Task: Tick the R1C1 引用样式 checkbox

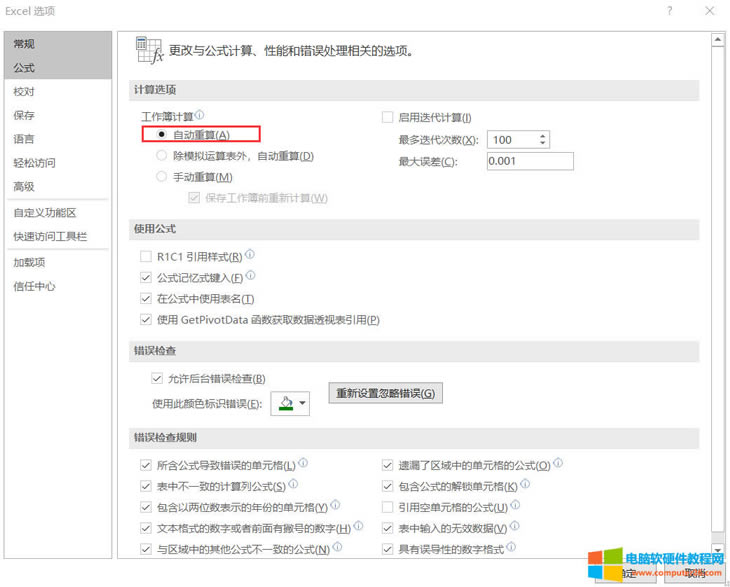Action: 147,257
